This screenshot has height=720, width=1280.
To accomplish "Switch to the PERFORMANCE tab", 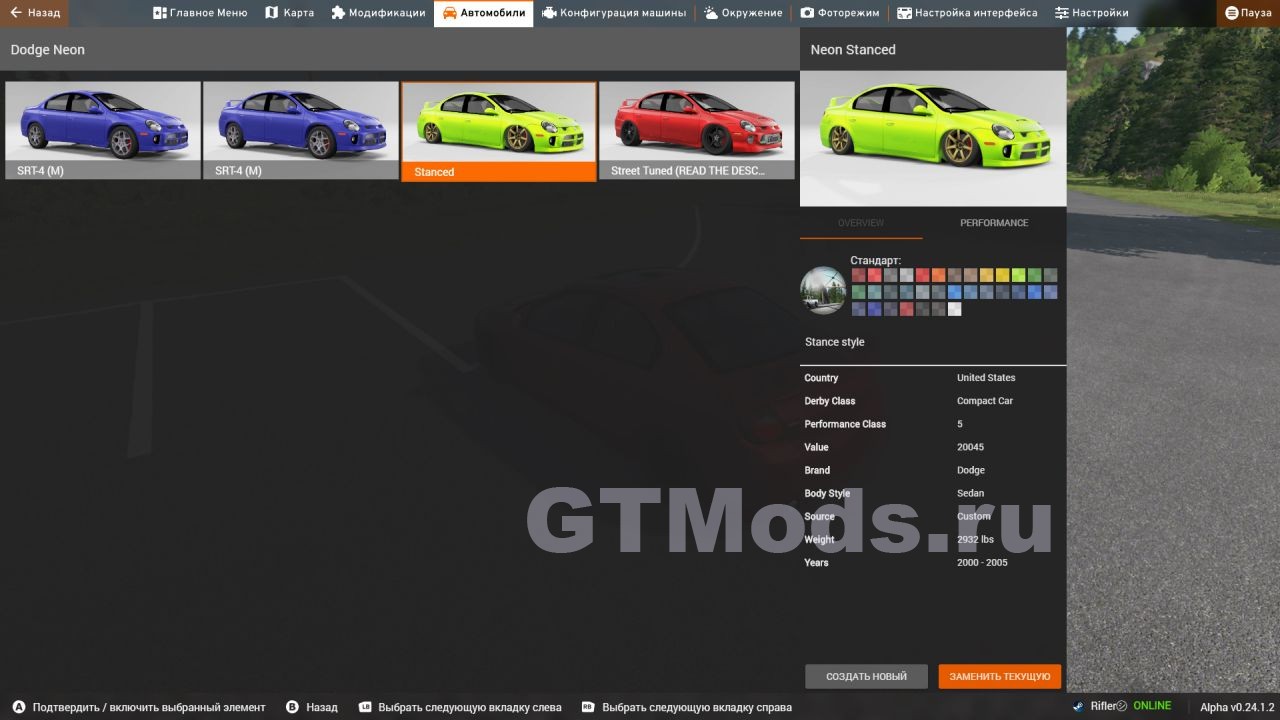I will click(x=994, y=223).
